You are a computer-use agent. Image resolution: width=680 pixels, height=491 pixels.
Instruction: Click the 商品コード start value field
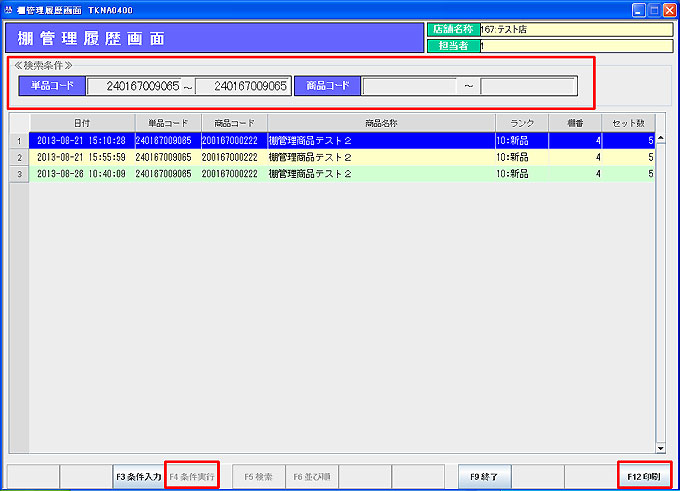[x=409, y=86]
